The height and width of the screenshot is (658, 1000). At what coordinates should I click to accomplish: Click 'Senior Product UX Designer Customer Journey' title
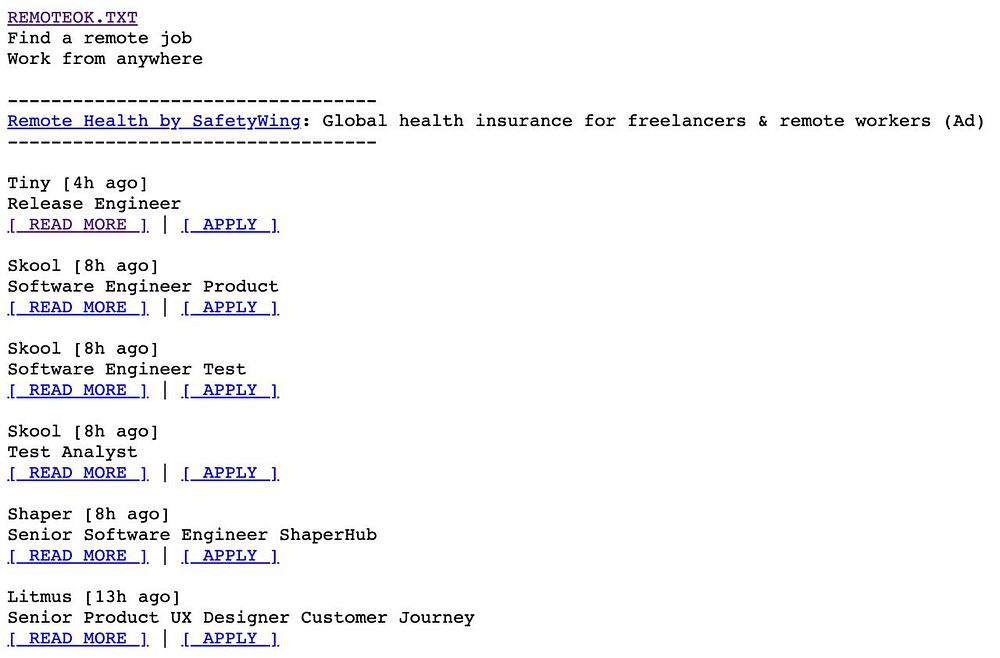tap(241, 618)
